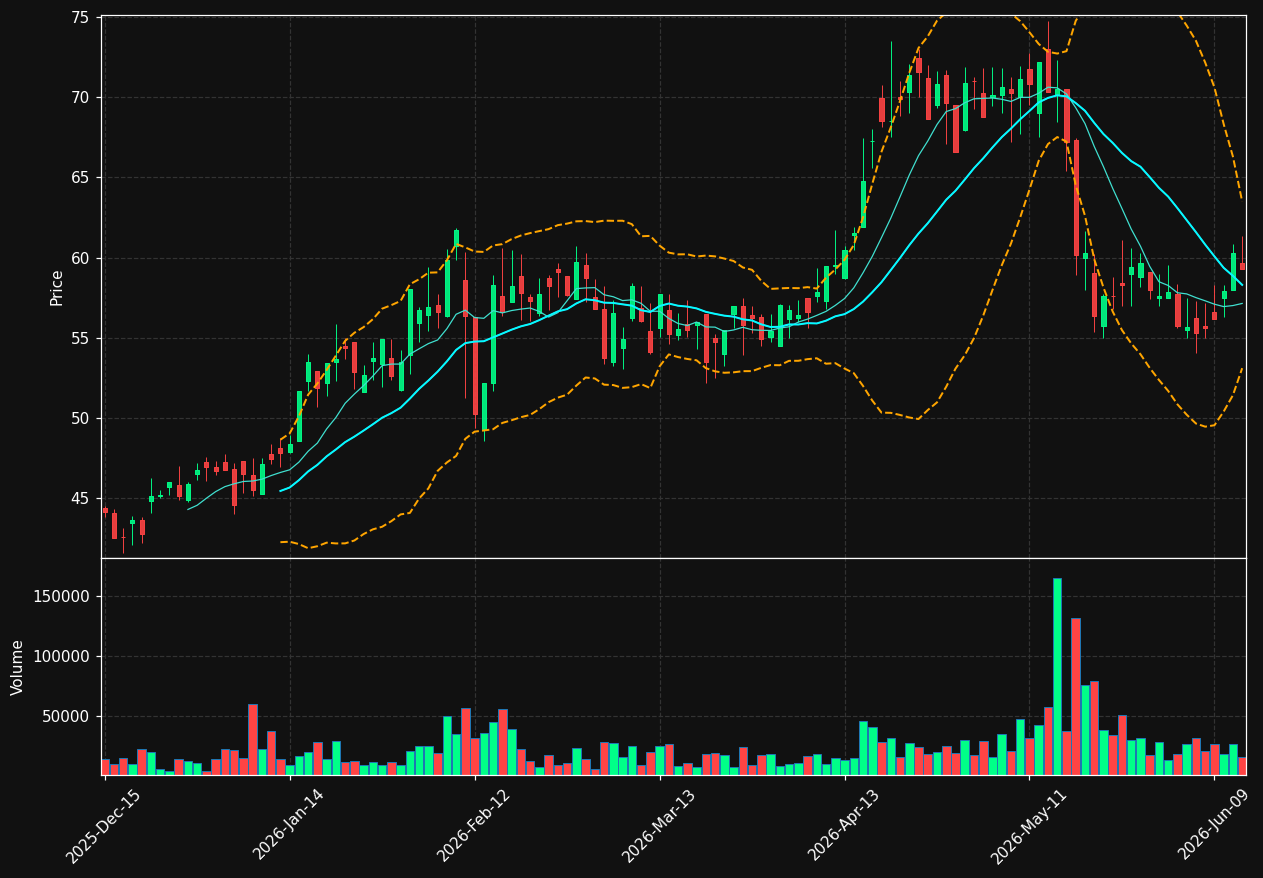Click the 65 price axis tick

80,177
